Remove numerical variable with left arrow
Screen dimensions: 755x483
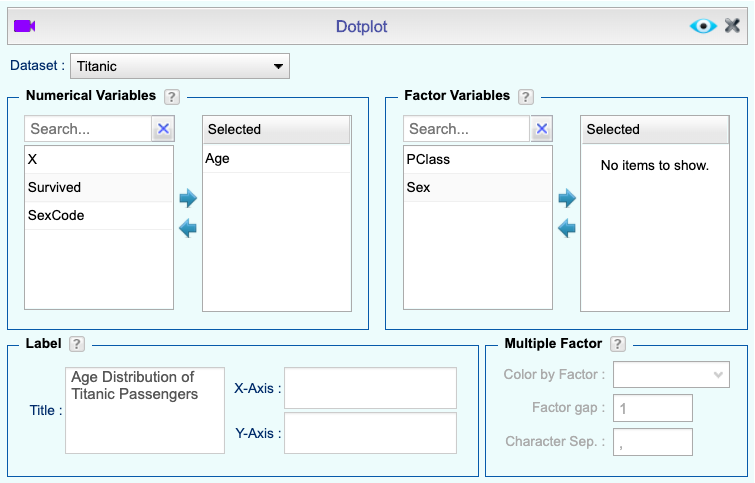click(187, 229)
